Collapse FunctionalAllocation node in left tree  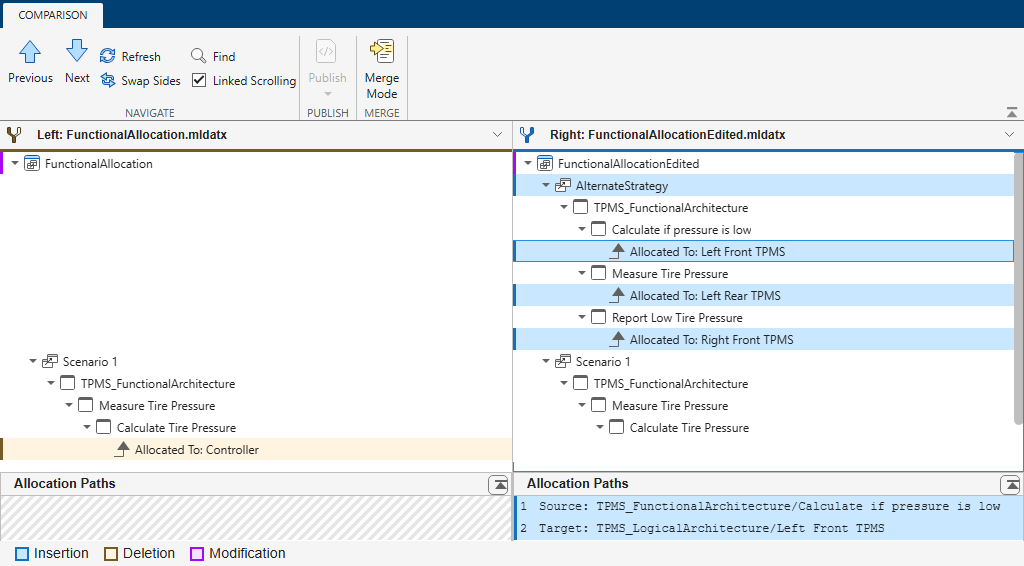coord(15,163)
